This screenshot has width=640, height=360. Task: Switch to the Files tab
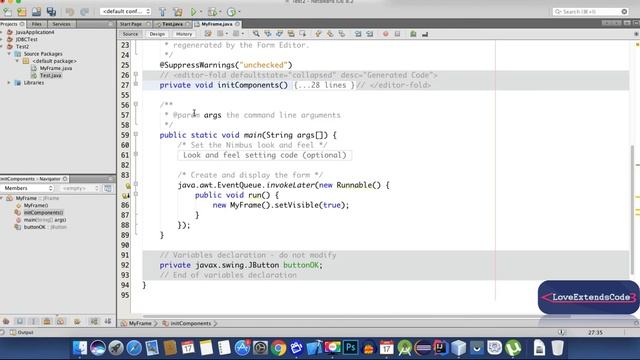tap(37, 24)
